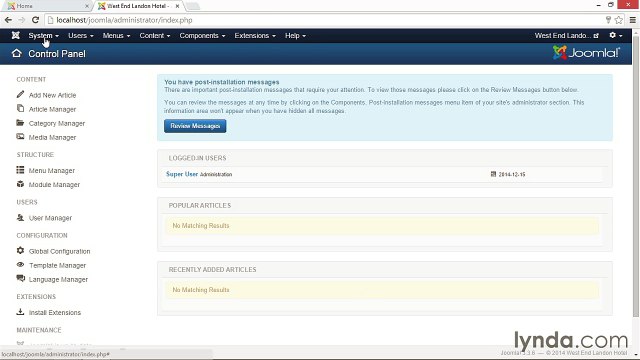Click the Control Panel home icon
640x360 pixels.
(x=16, y=53)
